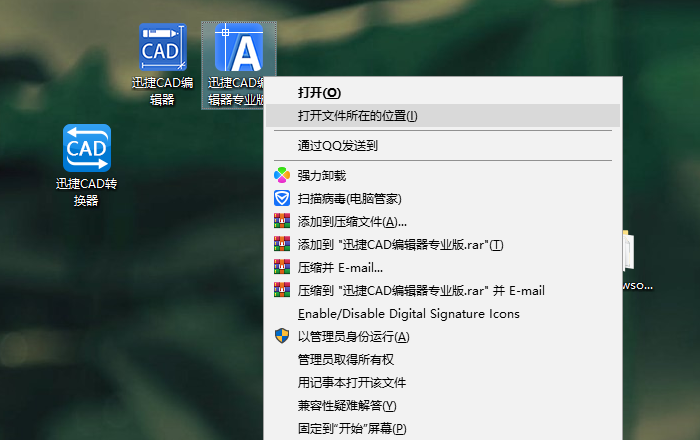This screenshot has height=440, width=700.
Task: Choose 用记事本打开该文件 menu entry
Action: click(442, 383)
